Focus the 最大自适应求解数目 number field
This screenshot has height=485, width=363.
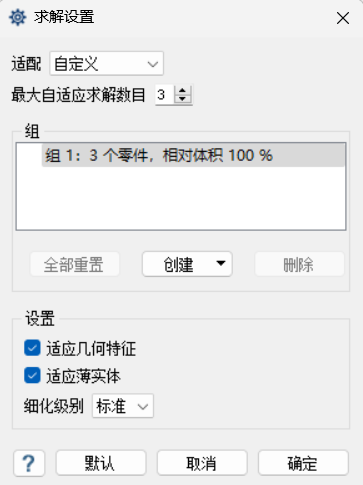point(165,95)
